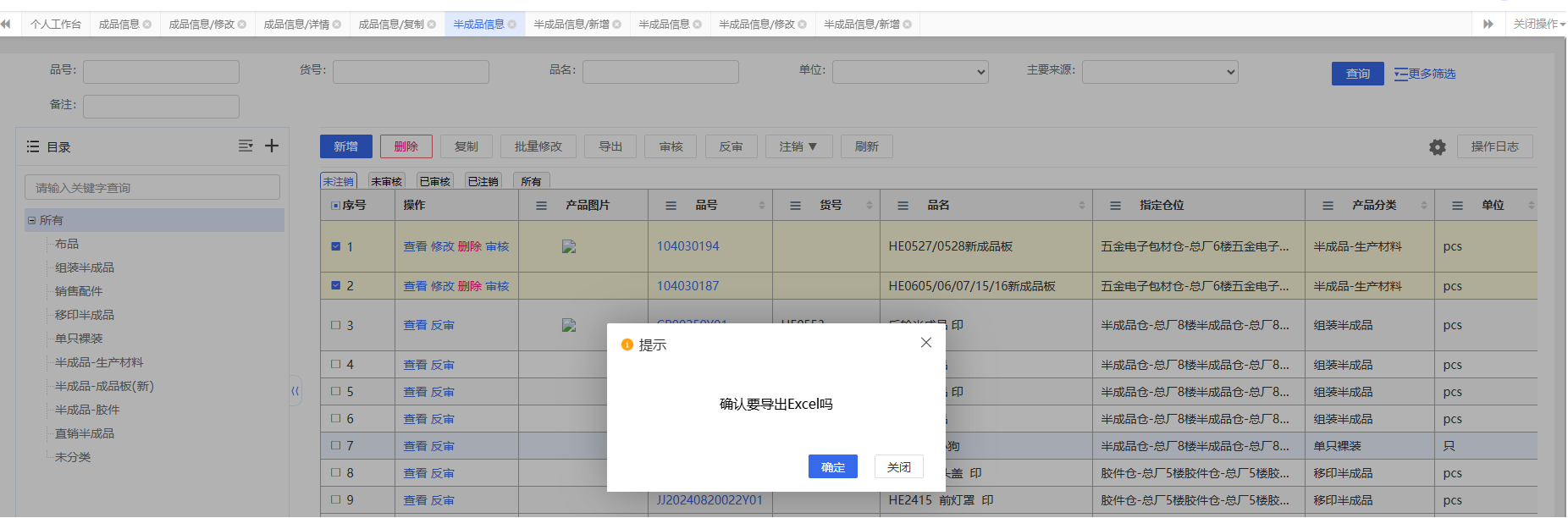The width and height of the screenshot is (1568, 518).
Task: Confirm Excel export with 确定 button
Action: pos(832,466)
